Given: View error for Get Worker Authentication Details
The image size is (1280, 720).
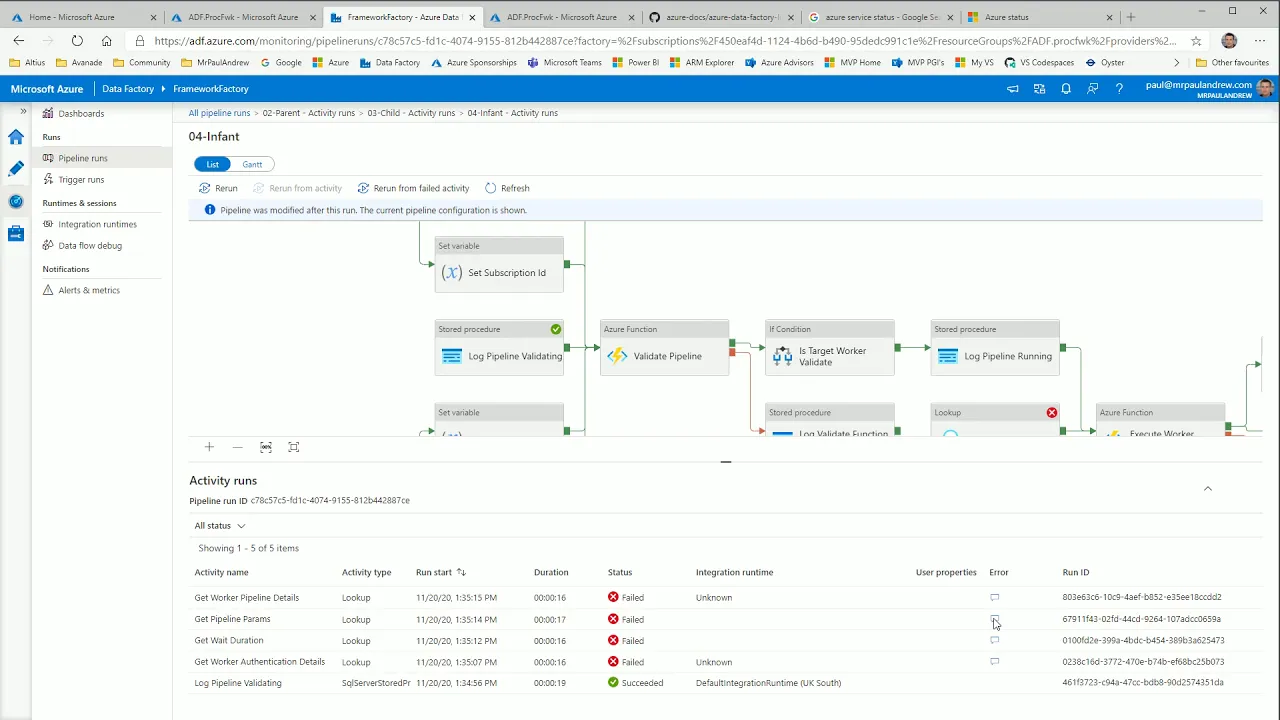Looking at the screenshot, I should coord(994,662).
